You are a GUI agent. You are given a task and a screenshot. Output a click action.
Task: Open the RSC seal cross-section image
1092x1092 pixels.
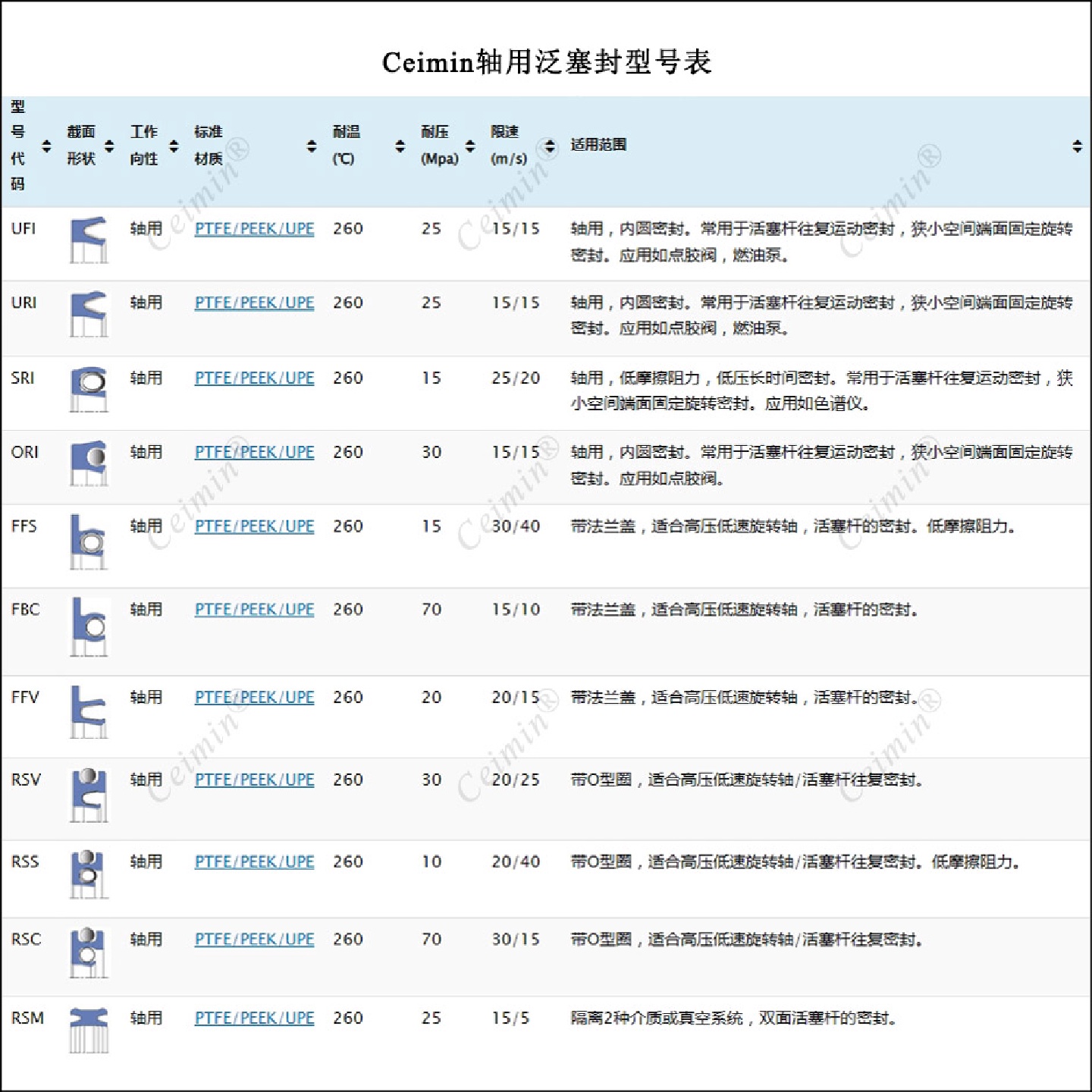[x=89, y=952]
